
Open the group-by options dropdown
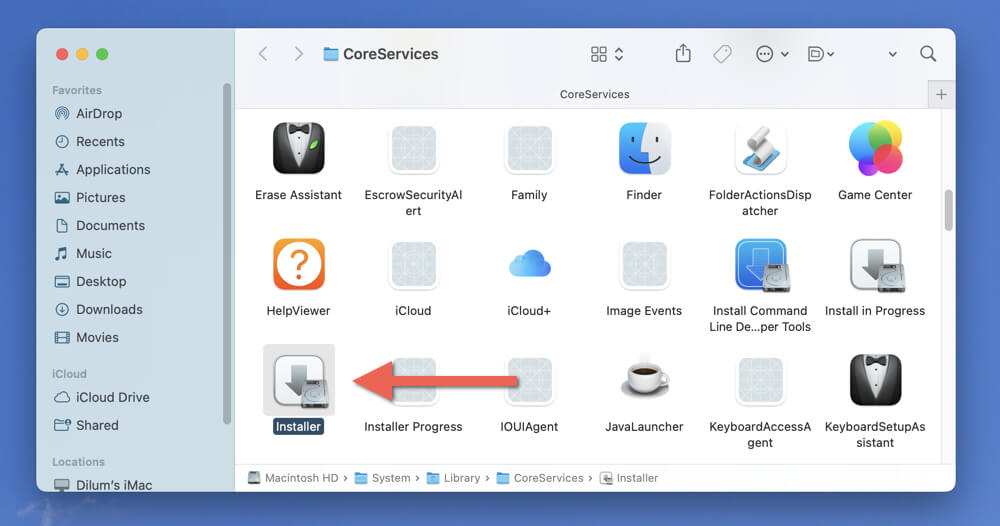[821, 54]
